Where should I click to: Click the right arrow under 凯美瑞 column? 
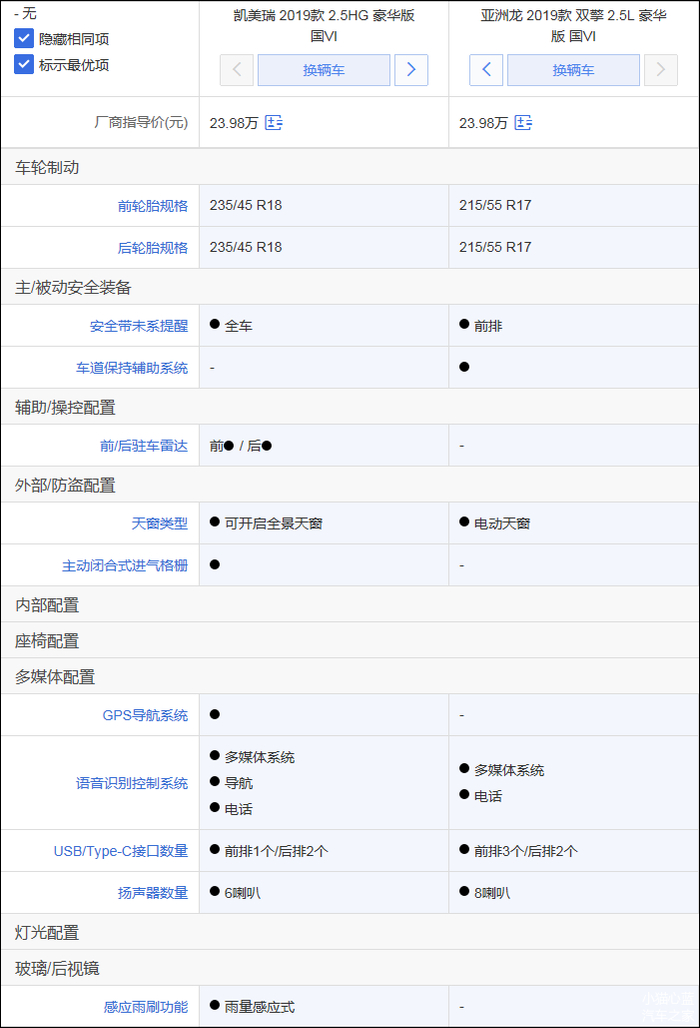pos(411,69)
